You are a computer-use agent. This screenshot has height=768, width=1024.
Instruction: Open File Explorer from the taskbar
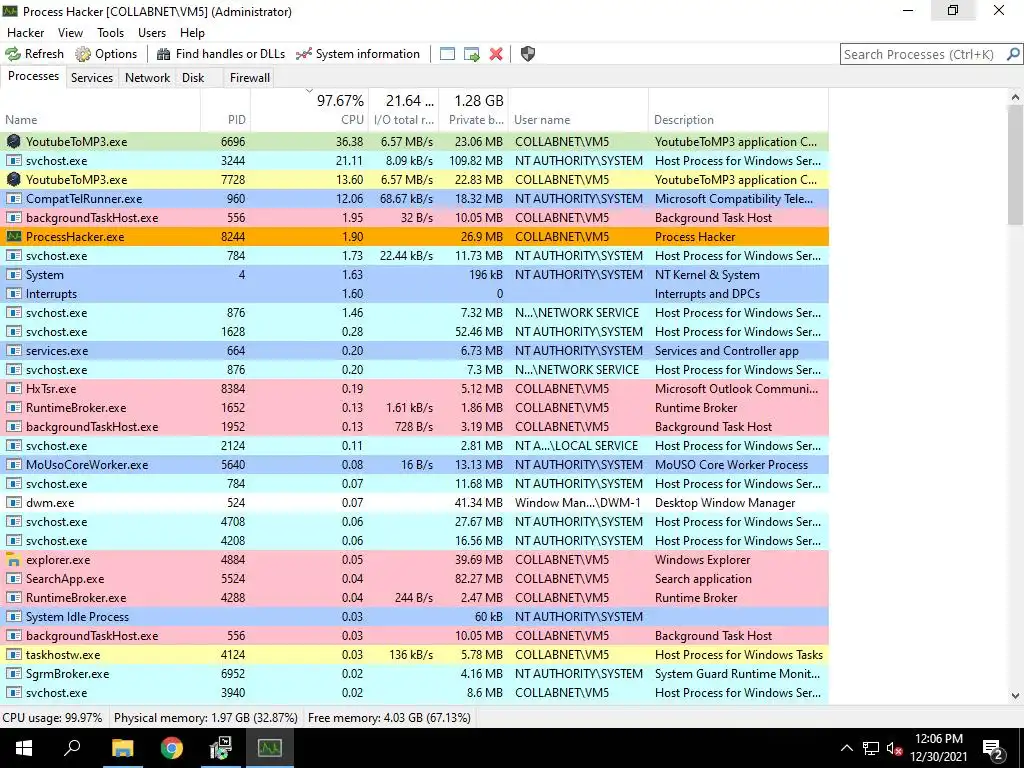pos(122,748)
